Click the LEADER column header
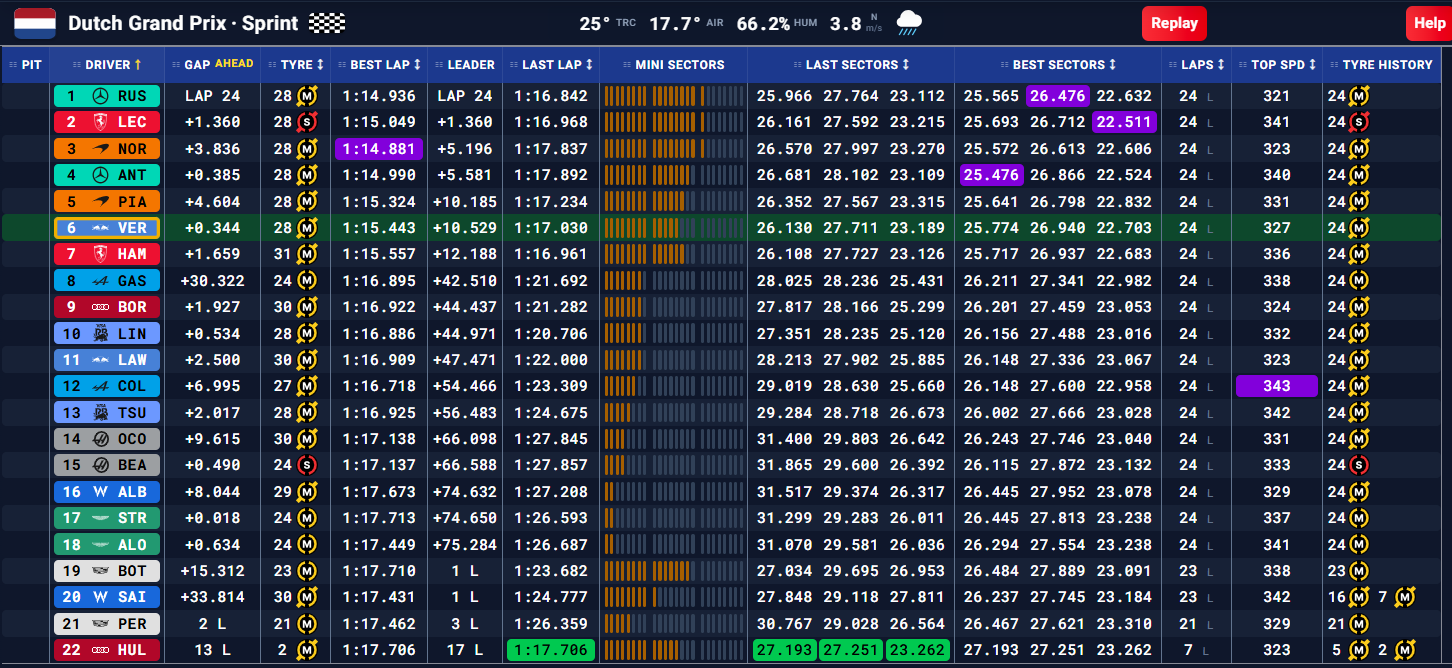Viewport: 1452px width, 668px height. click(464, 64)
